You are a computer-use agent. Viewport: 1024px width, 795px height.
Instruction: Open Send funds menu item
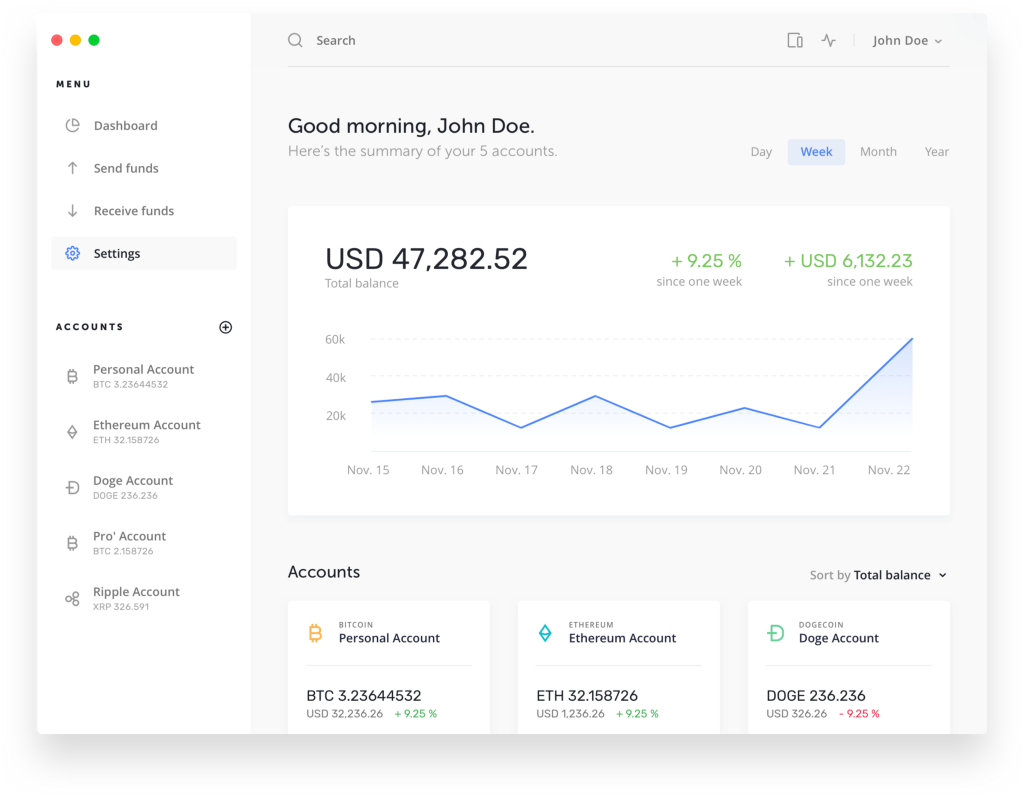tap(144, 168)
